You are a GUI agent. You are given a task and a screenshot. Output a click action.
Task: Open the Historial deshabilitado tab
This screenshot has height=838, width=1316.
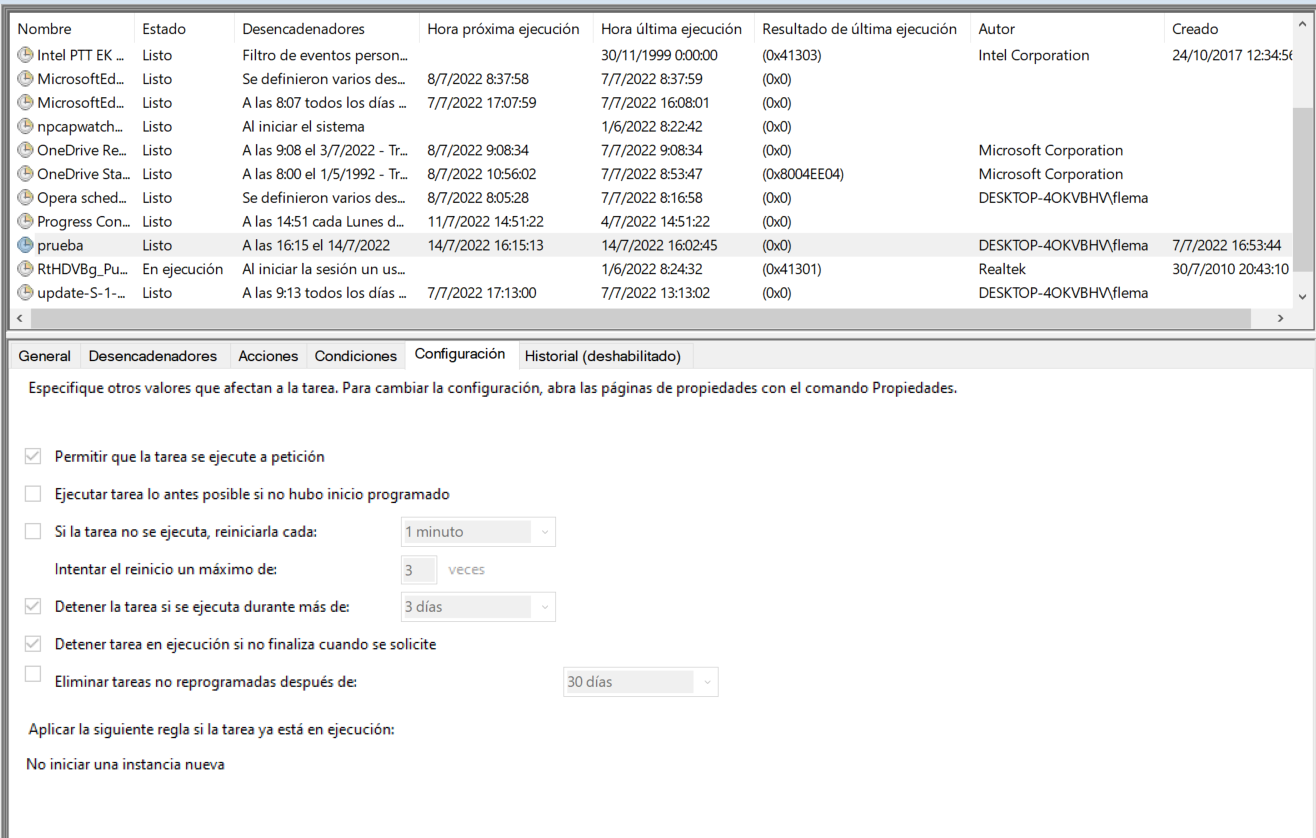point(604,355)
